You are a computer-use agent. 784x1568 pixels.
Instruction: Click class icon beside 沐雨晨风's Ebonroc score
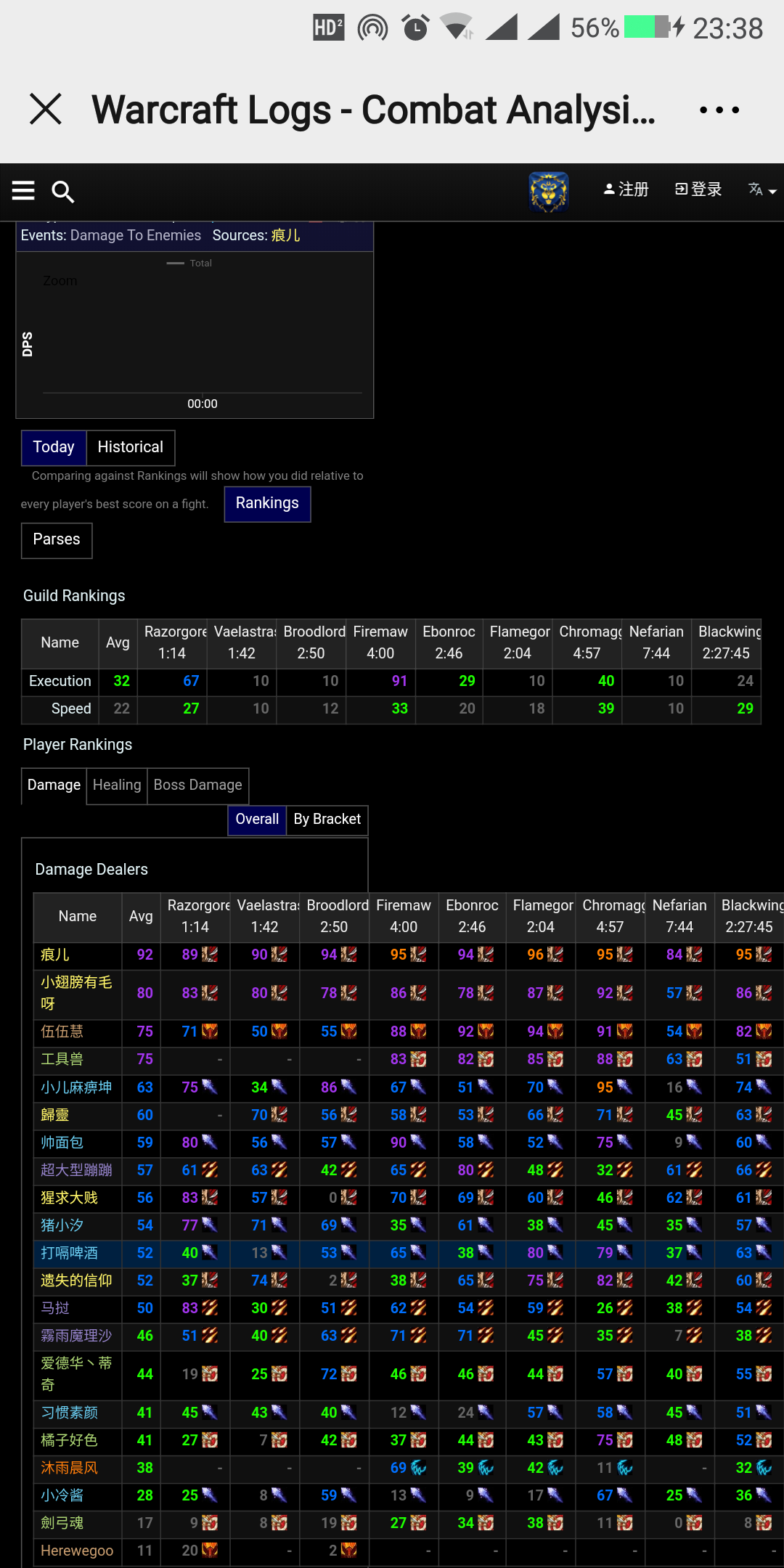click(x=486, y=1468)
